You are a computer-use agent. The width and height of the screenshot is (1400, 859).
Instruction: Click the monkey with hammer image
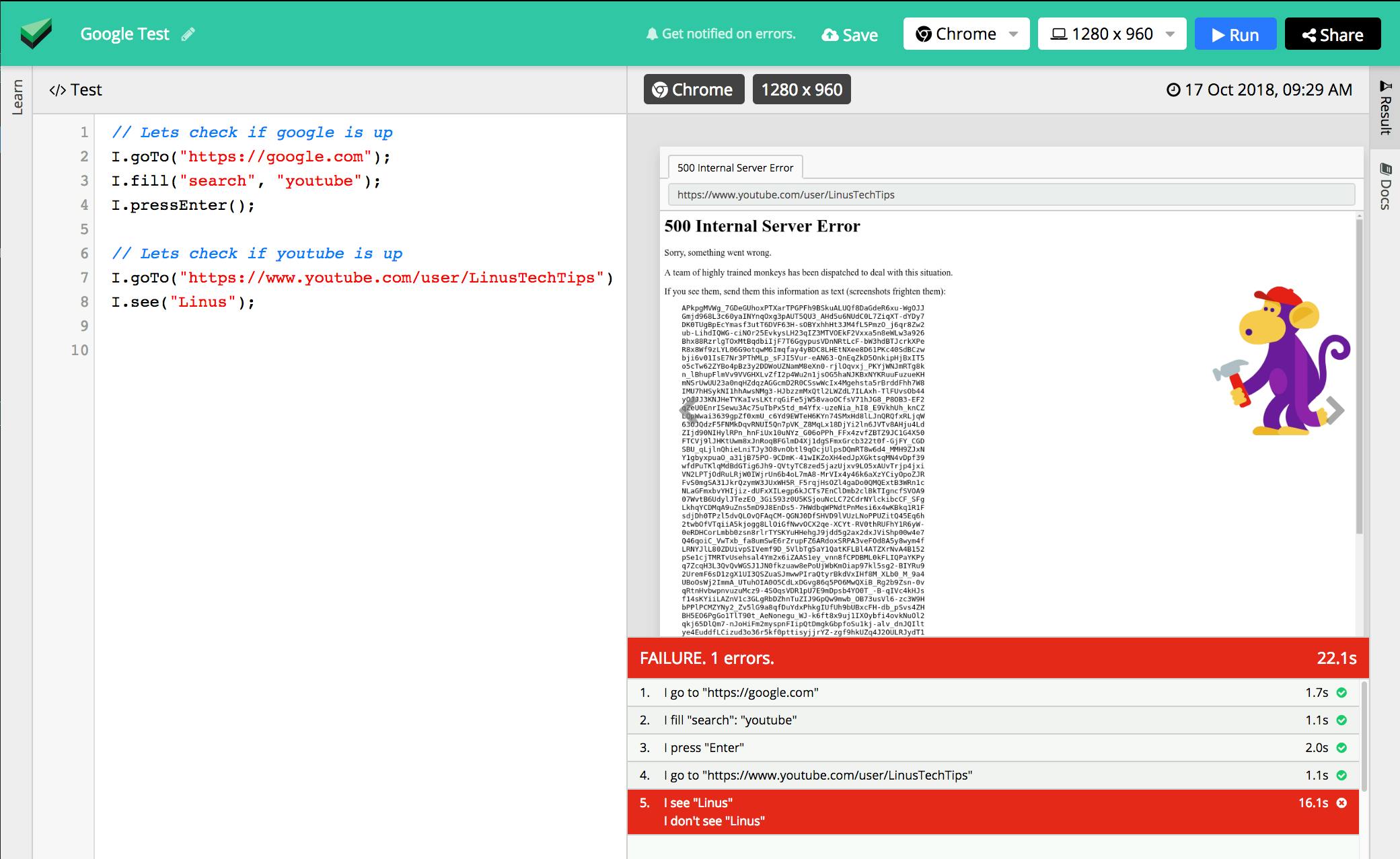pyautogui.click(x=1282, y=361)
